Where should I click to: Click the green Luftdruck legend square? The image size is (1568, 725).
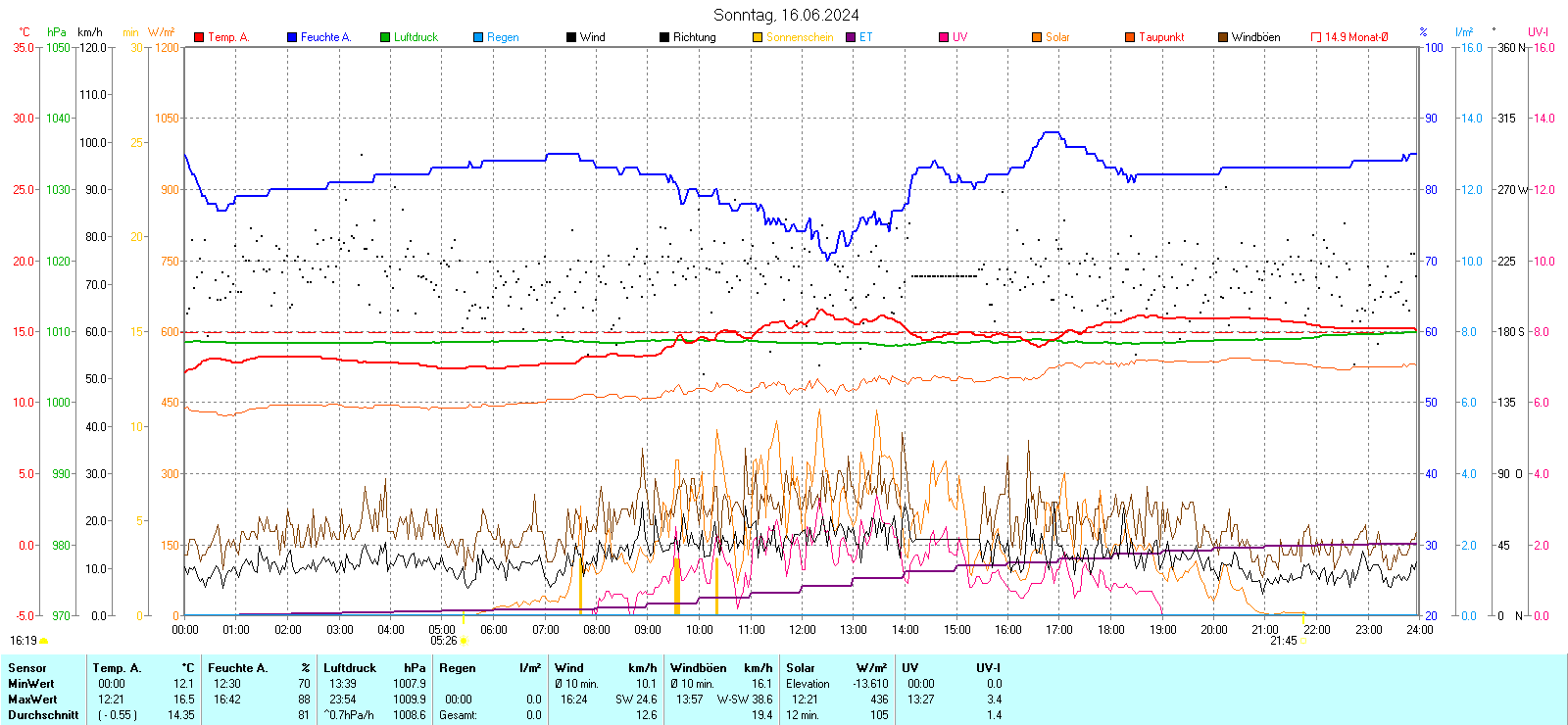pos(385,37)
